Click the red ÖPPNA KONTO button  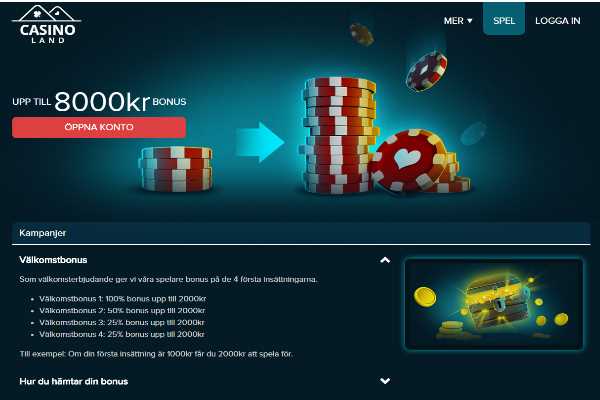pyautogui.click(x=99, y=127)
